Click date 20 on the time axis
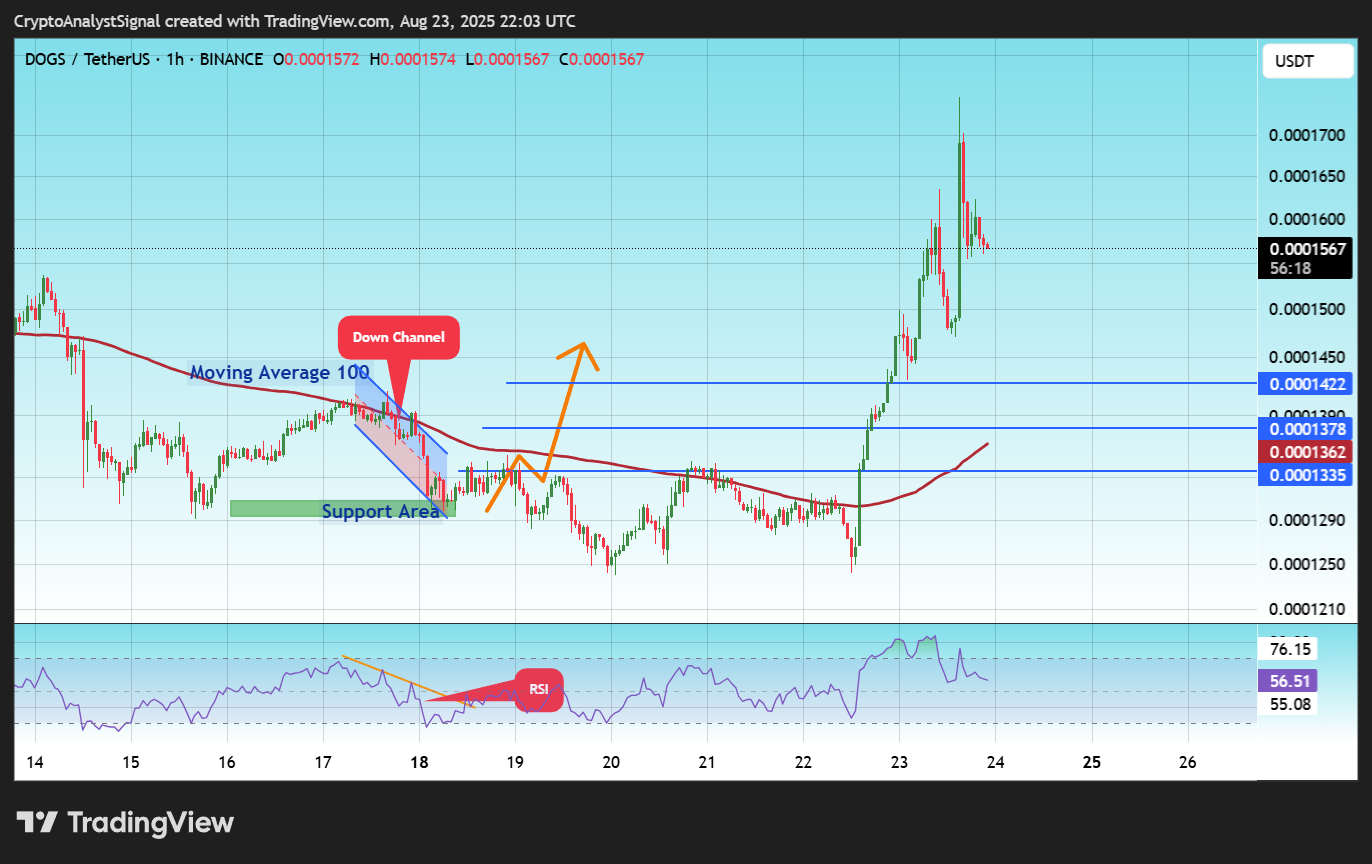Screen dimensions: 1372x864 [x=611, y=762]
